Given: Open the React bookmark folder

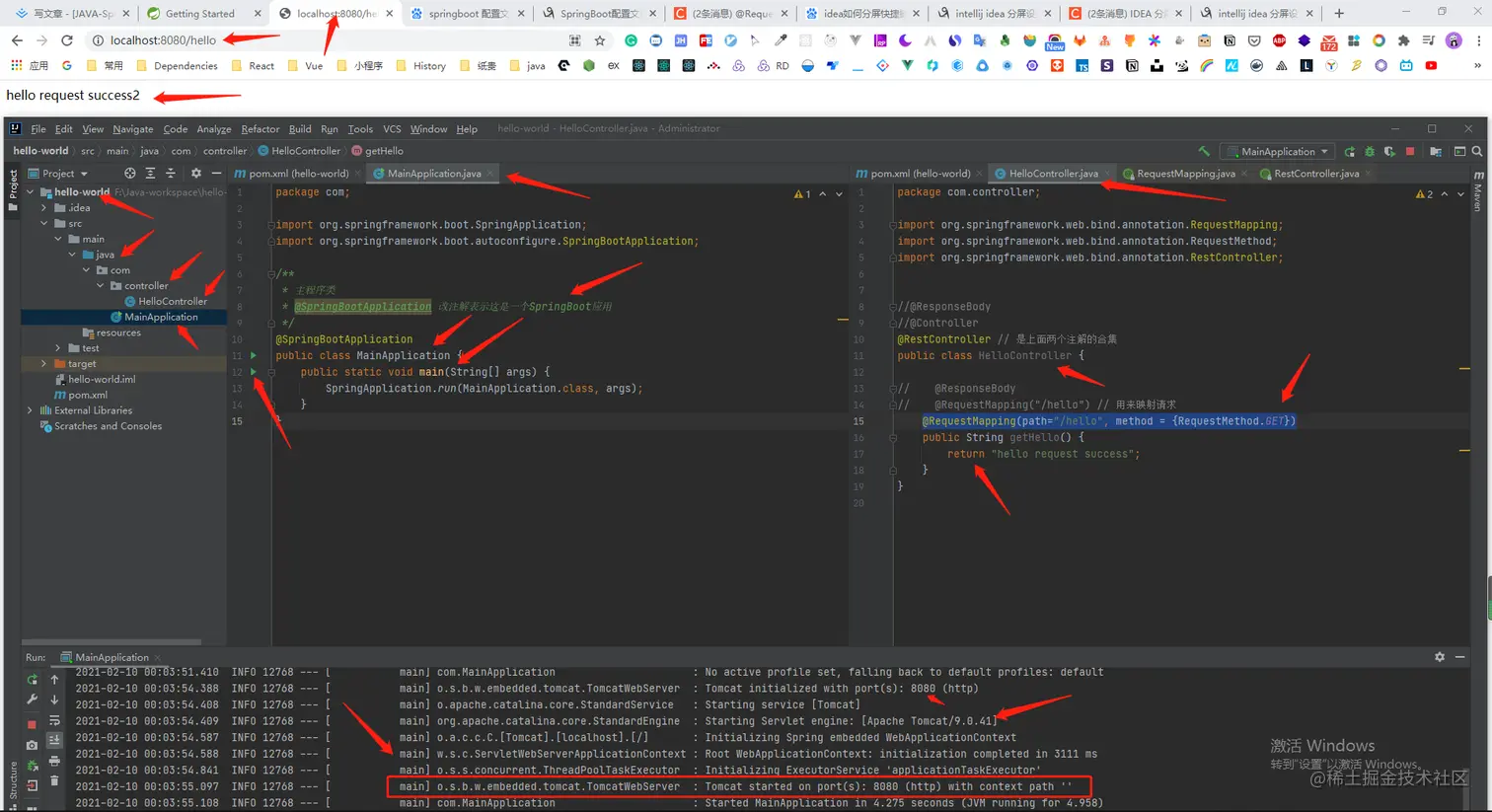Looking at the screenshot, I should pyautogui.click(x=253, y=66).
